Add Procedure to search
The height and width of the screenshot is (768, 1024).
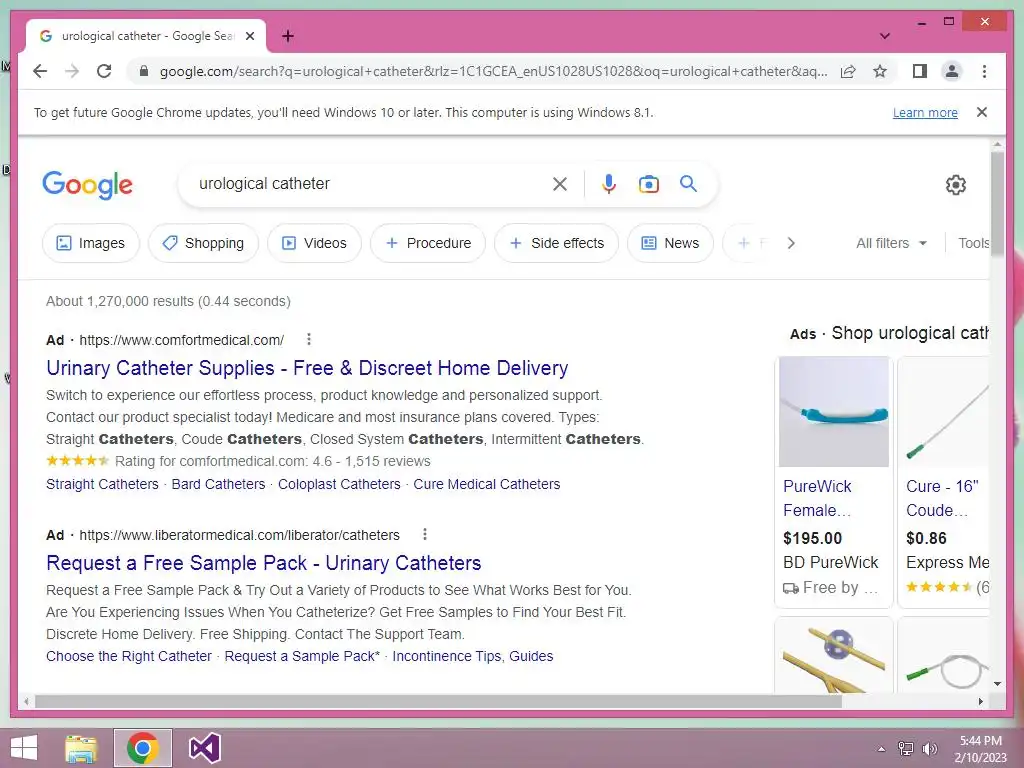pos(428,243)
